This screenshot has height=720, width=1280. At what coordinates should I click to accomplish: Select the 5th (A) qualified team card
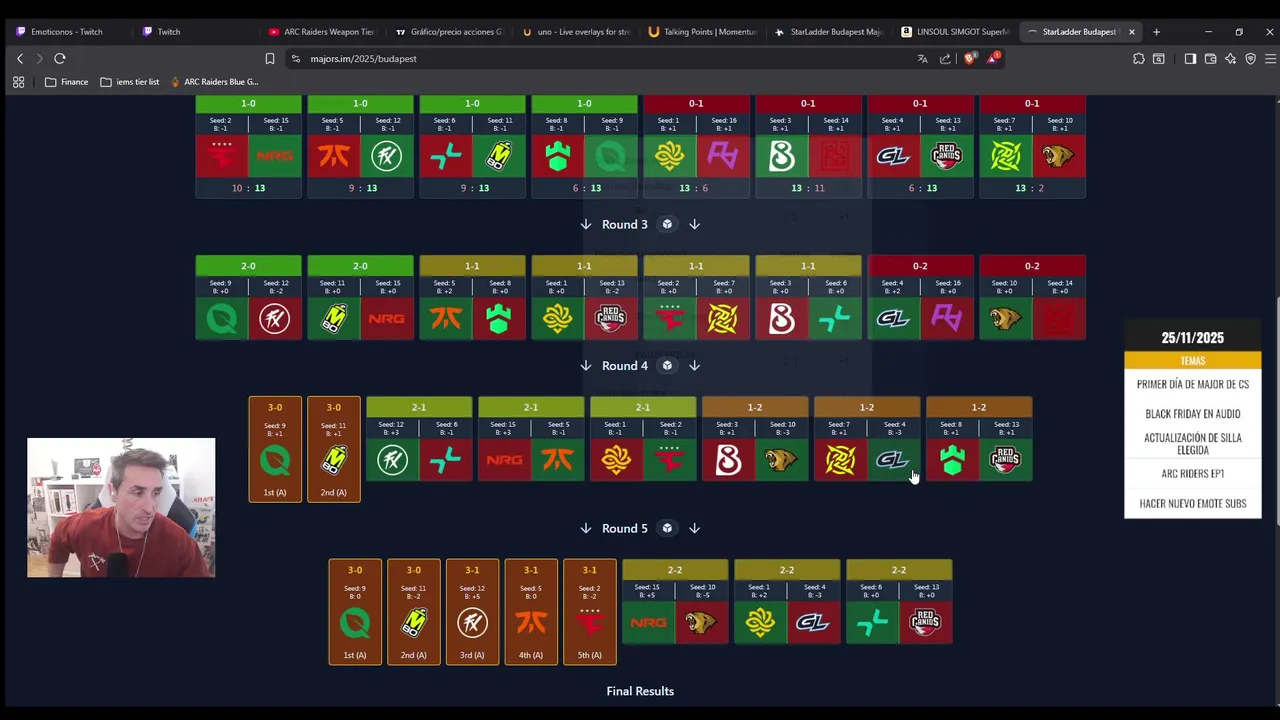(x=590, y=612)
